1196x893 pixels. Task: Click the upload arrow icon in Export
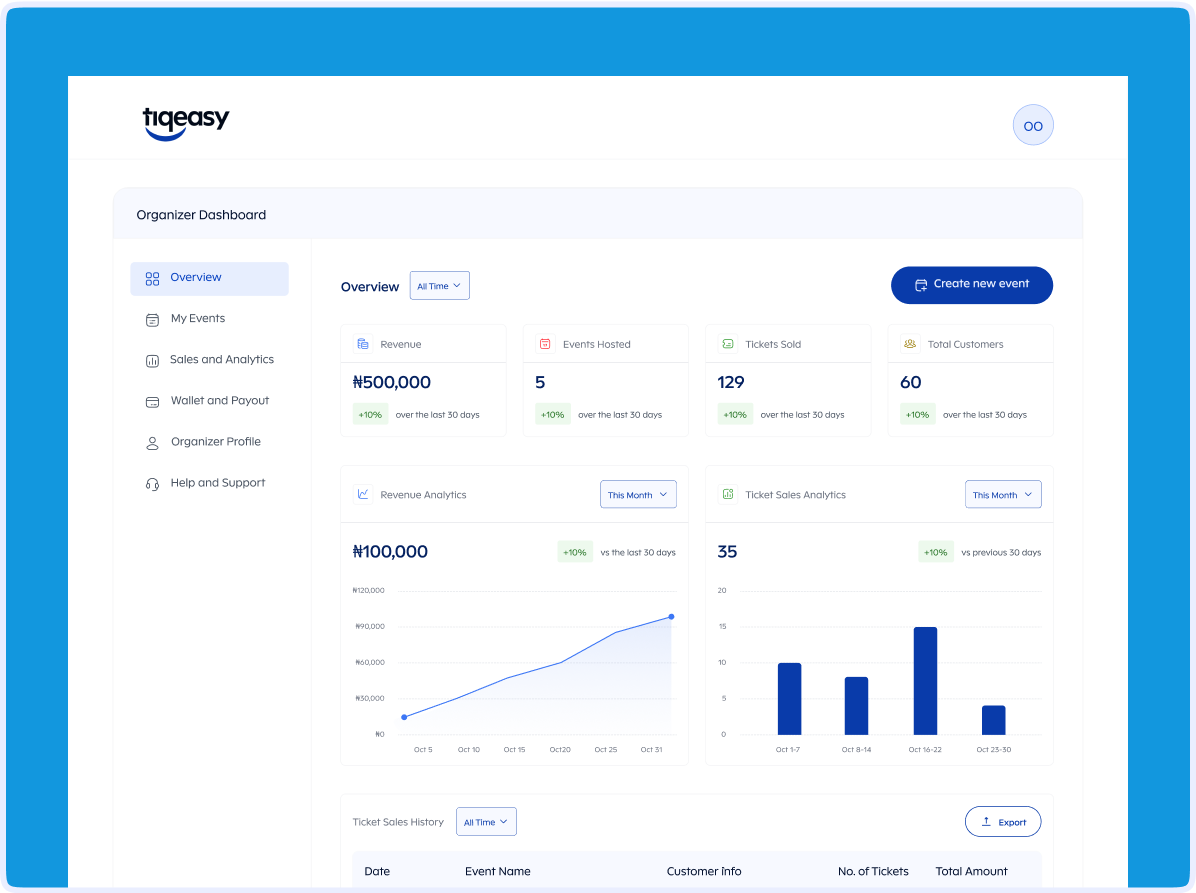(985, 821)
